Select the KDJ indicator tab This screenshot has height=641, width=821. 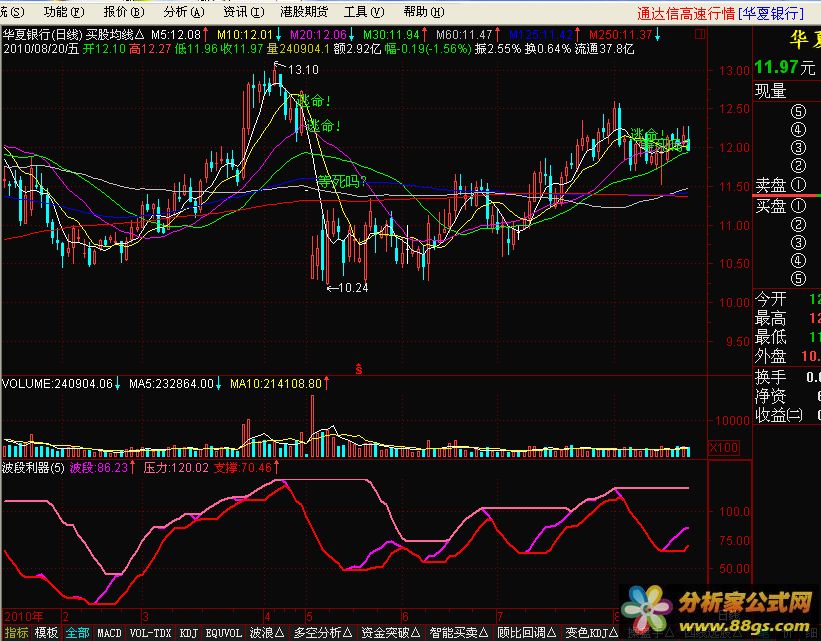[188, 633]
